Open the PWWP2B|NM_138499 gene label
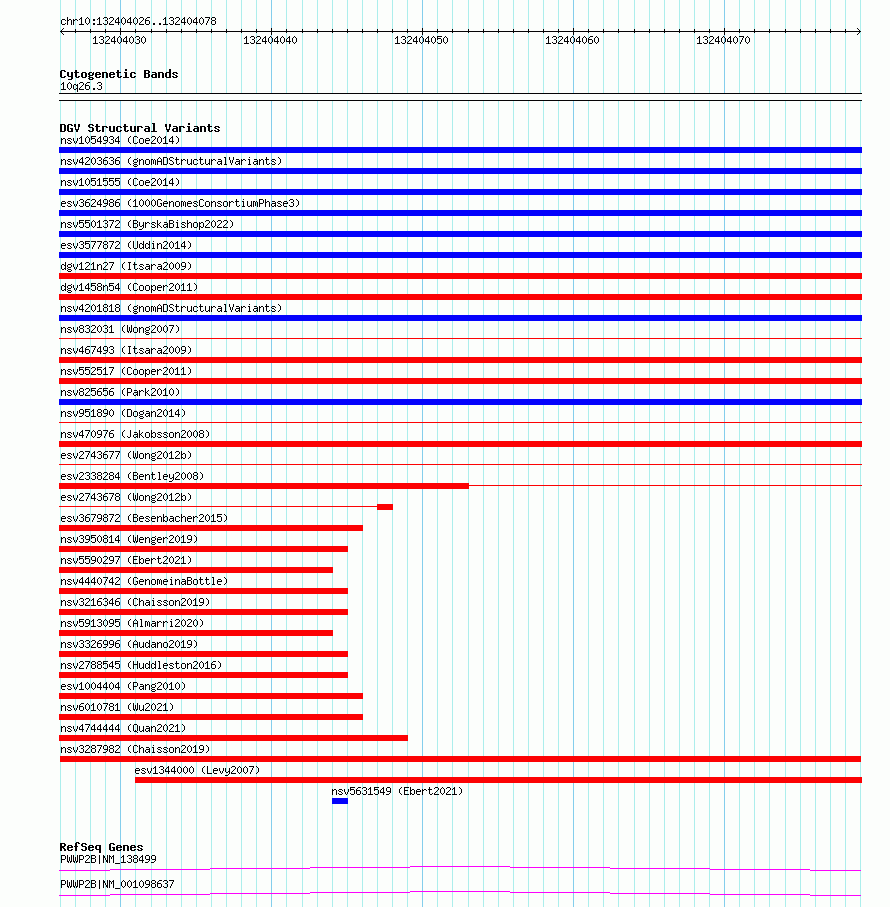 coord(108,860)
